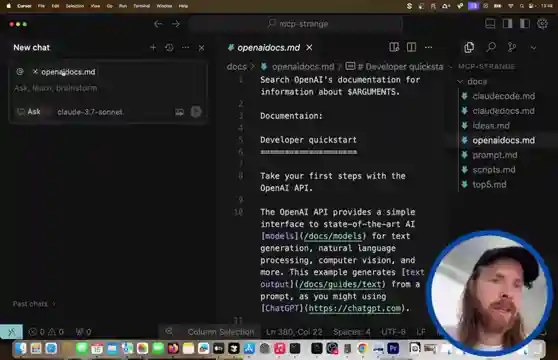
Task: Open the Explorer view
Action: tap(469, 47)
